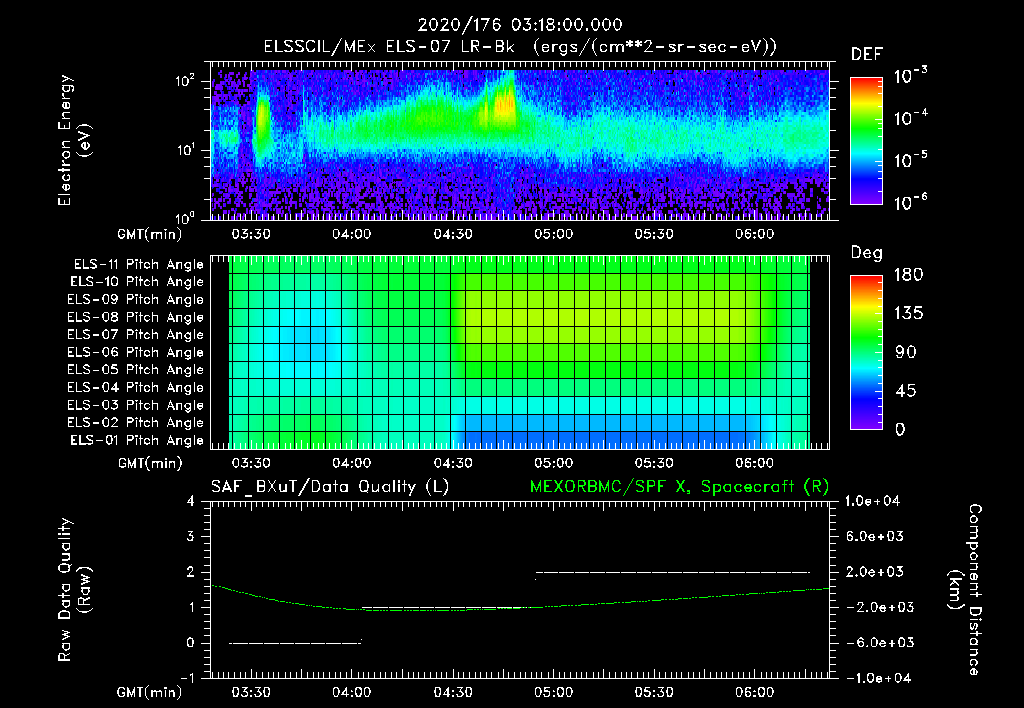Click the data quality line segment at value 0

click(295, 643)
